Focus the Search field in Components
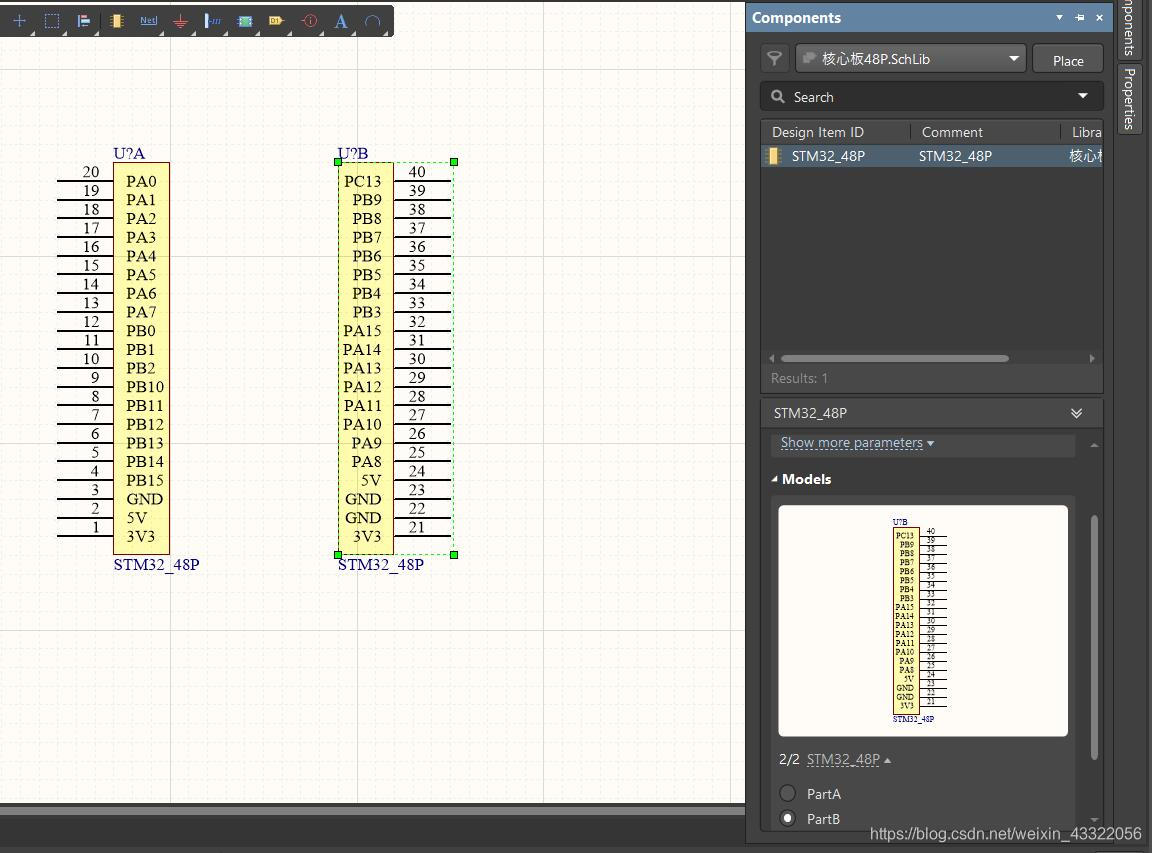 point(932,96)
